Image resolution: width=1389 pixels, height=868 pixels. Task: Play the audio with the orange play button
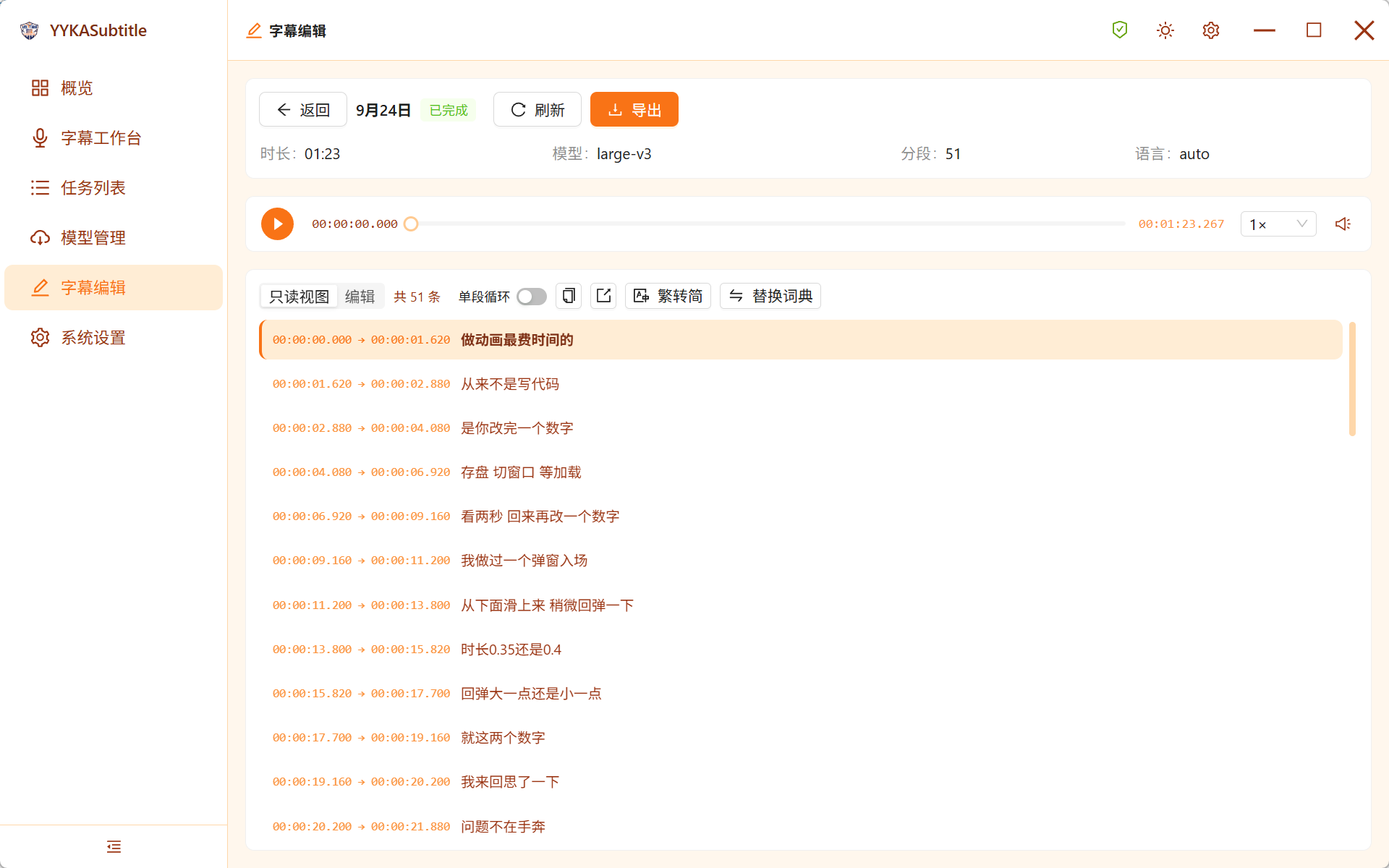[277, 224]
